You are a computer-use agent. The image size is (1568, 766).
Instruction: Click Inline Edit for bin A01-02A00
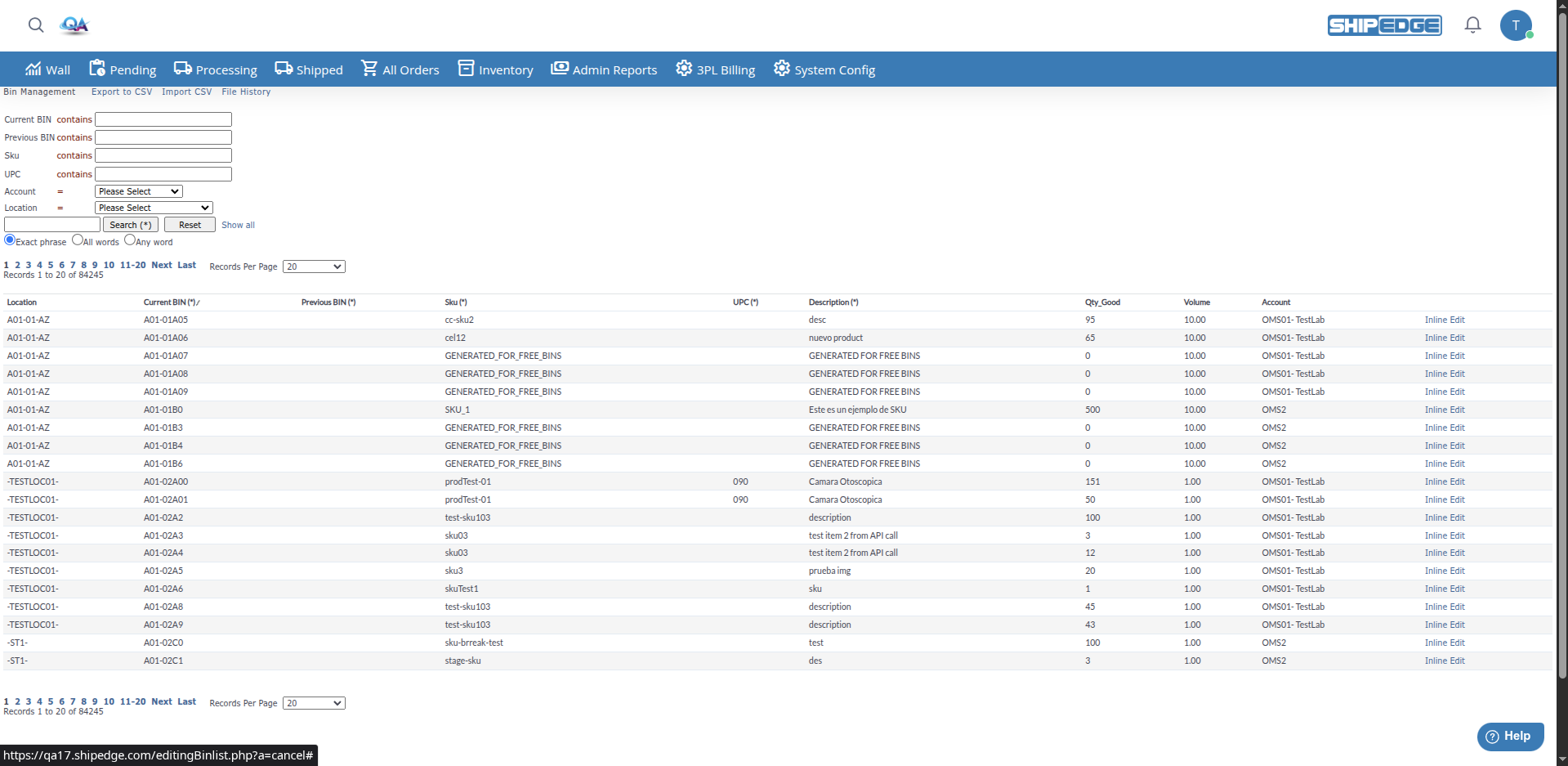coord(1445,482)
